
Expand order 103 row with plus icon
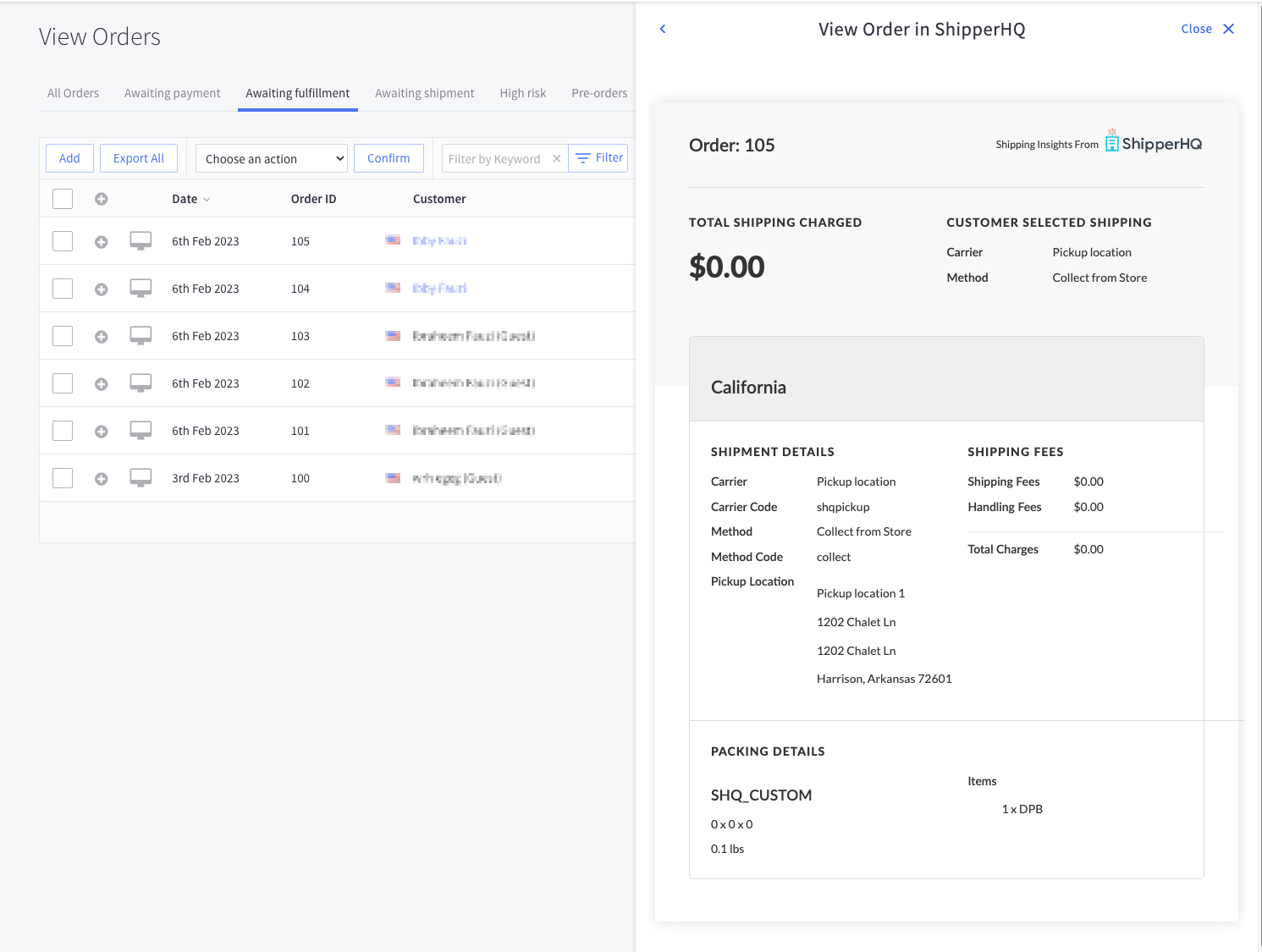tap(102, 337)
